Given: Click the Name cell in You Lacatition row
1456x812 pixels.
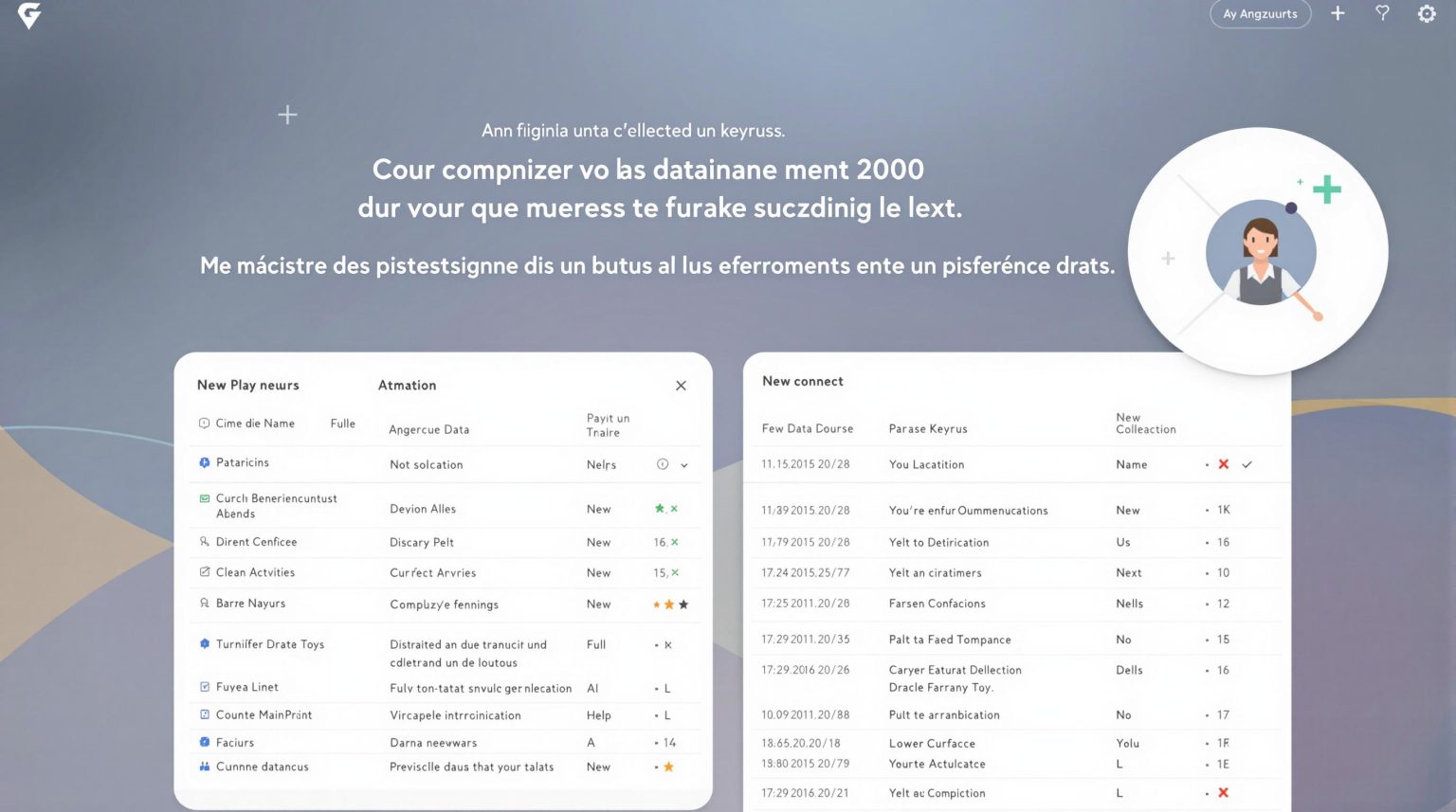Looking at the screenshot, I should pyautogui.click(x=1131, y=464).
